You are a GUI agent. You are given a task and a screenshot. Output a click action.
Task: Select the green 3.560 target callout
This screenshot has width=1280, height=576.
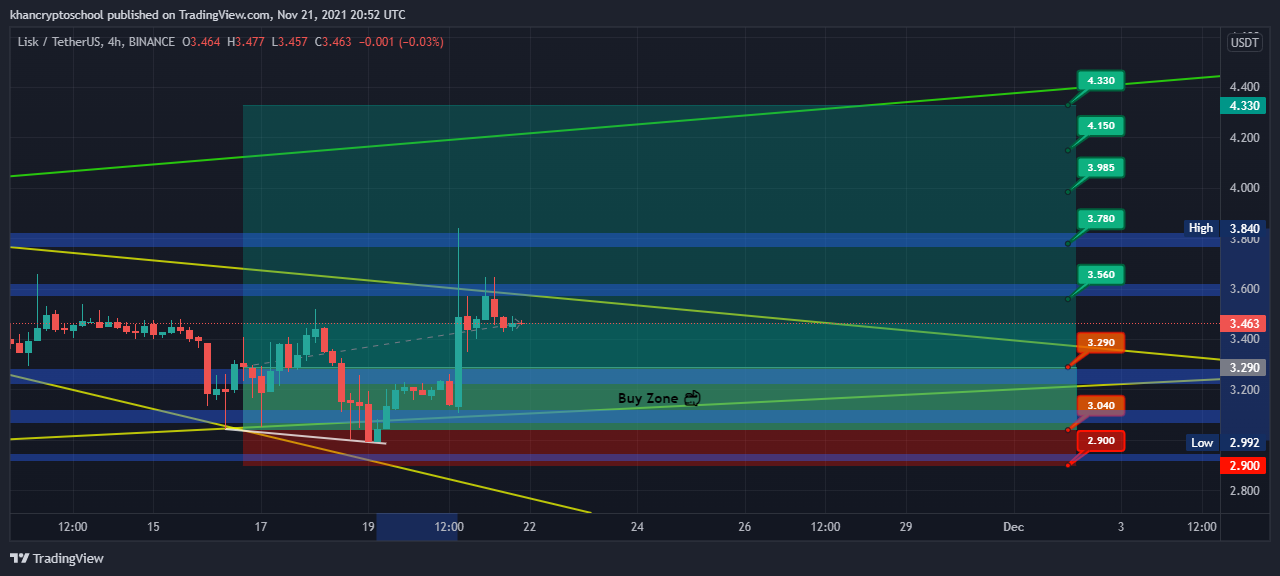point(1101,274)
